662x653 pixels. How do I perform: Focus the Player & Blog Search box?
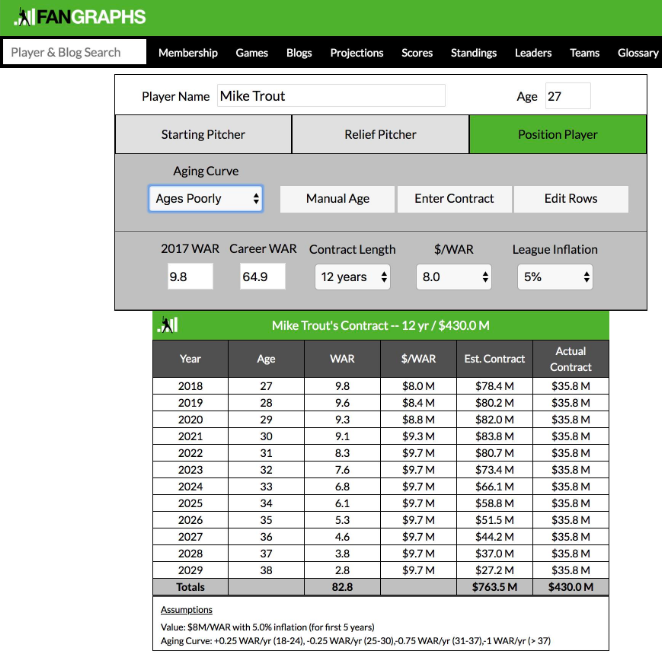74,52
